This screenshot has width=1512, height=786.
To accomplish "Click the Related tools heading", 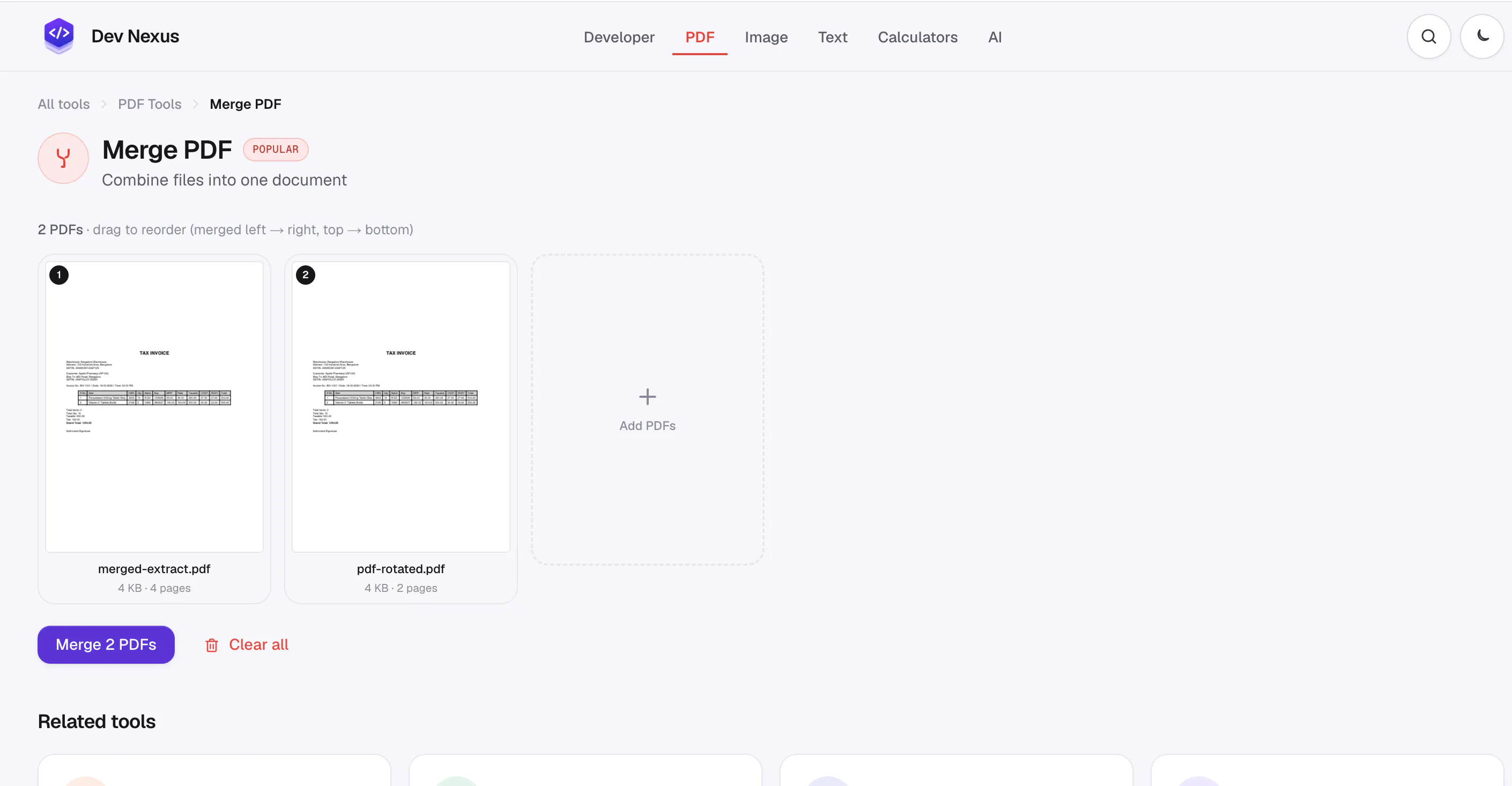I will point(97,722).
